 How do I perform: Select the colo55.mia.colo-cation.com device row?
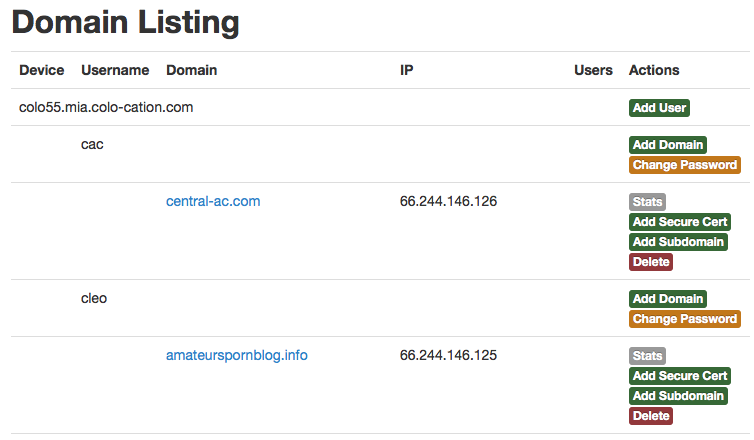click(x=106, y=107)
